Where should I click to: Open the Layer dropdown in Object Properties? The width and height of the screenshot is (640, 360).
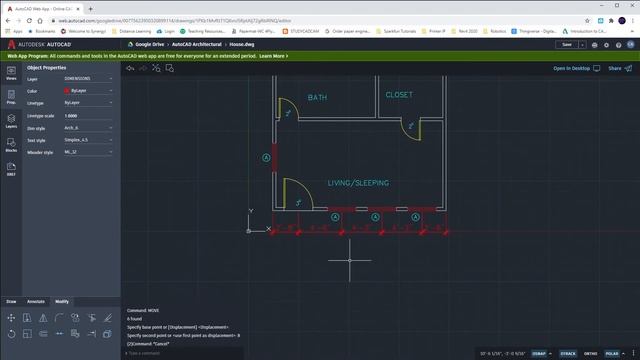point(88,78)
